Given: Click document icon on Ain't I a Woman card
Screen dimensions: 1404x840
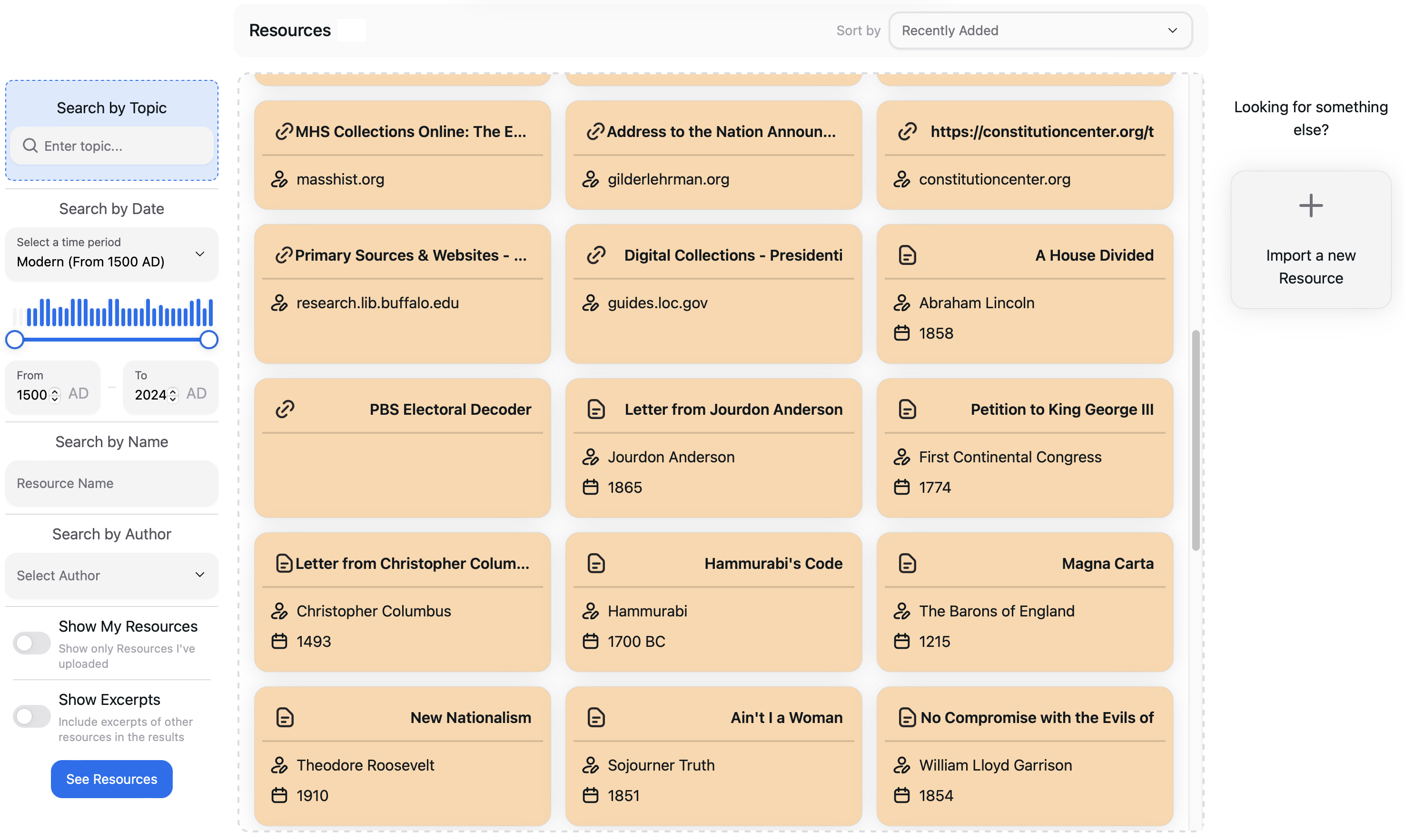Looking at the screenshot, I should [596, 717].
